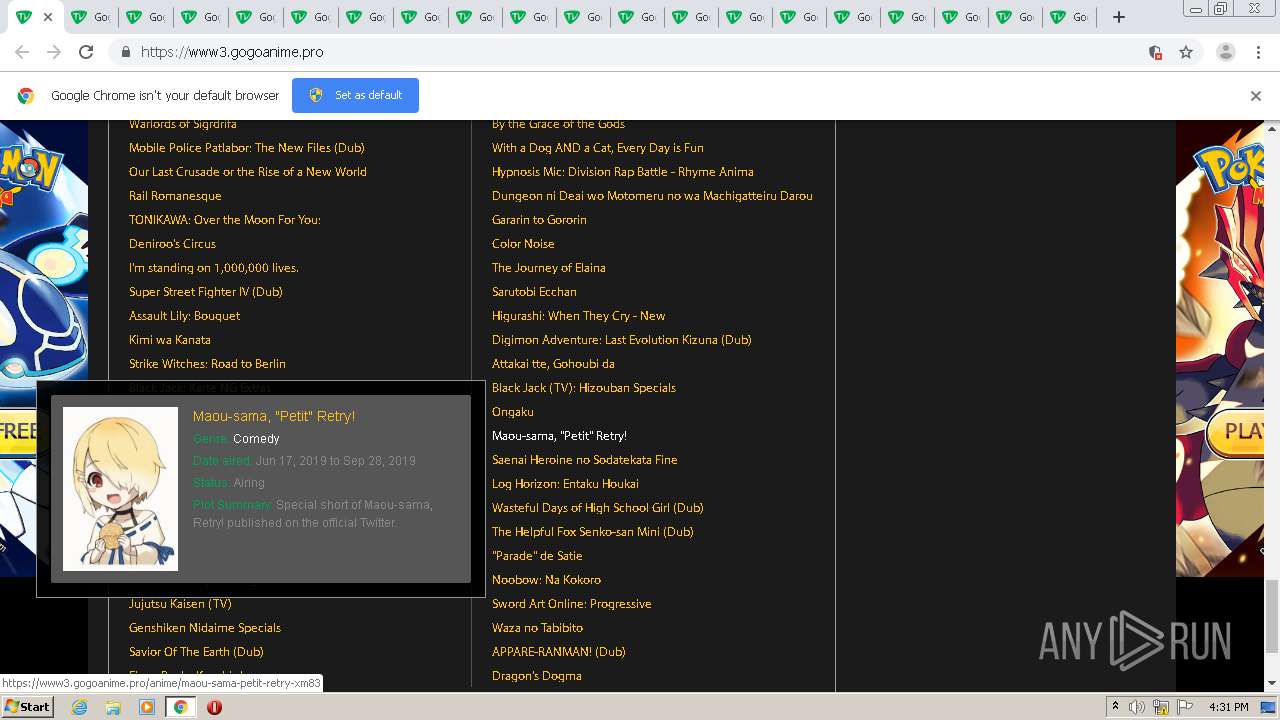The image size is (1280, 720).
Task: Open Hypnosis Mic: Division Rap Battle link
Action: coord(623,172)
